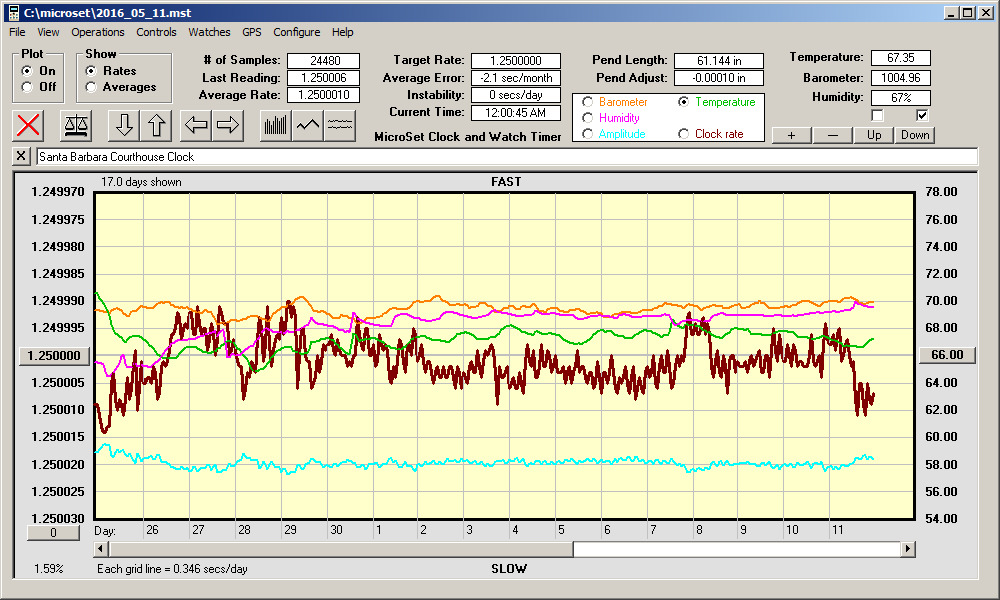Open the File menu

coord(17,32)
